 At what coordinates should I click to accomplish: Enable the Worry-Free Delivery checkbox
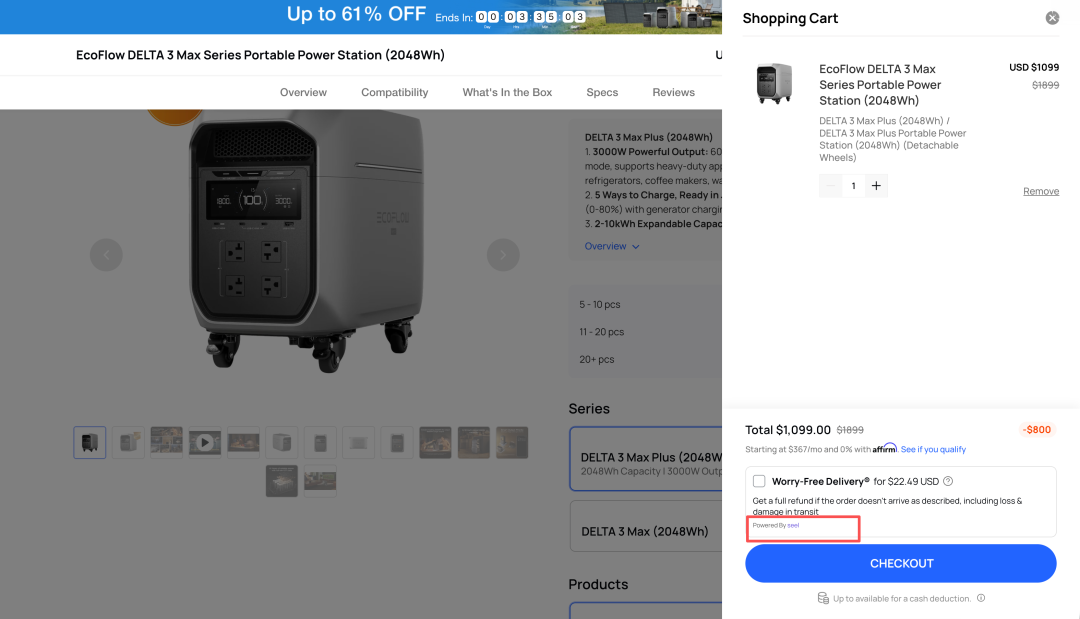pos(758,481)
